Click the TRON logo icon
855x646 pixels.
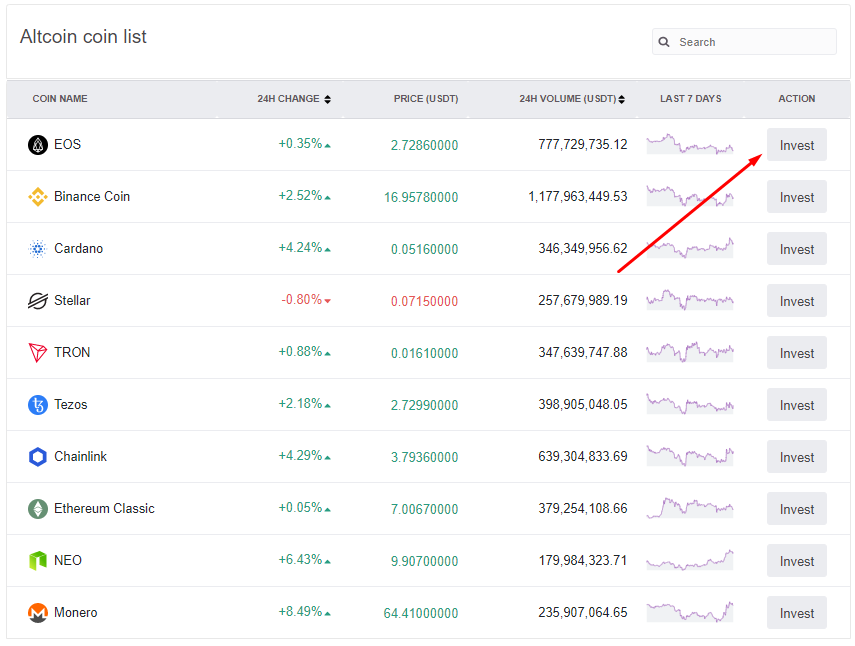(38, 353)
